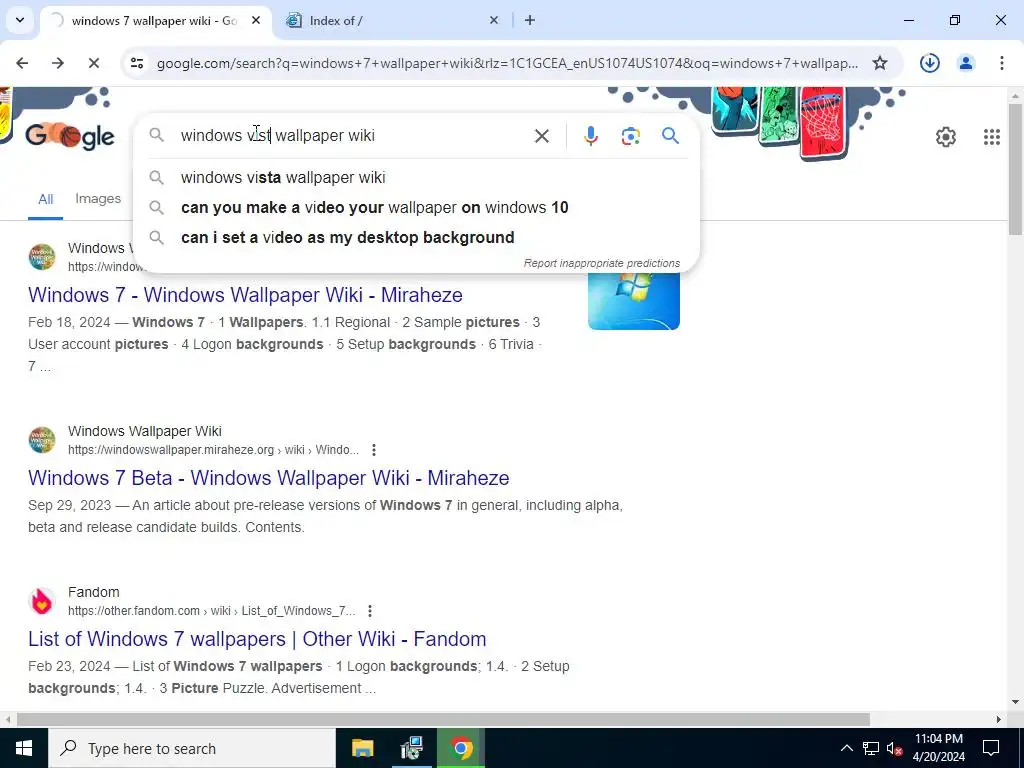The height and width of the screenshot is (768, 1024).
Task: Stop loading the page
Action: pos(94,63)
